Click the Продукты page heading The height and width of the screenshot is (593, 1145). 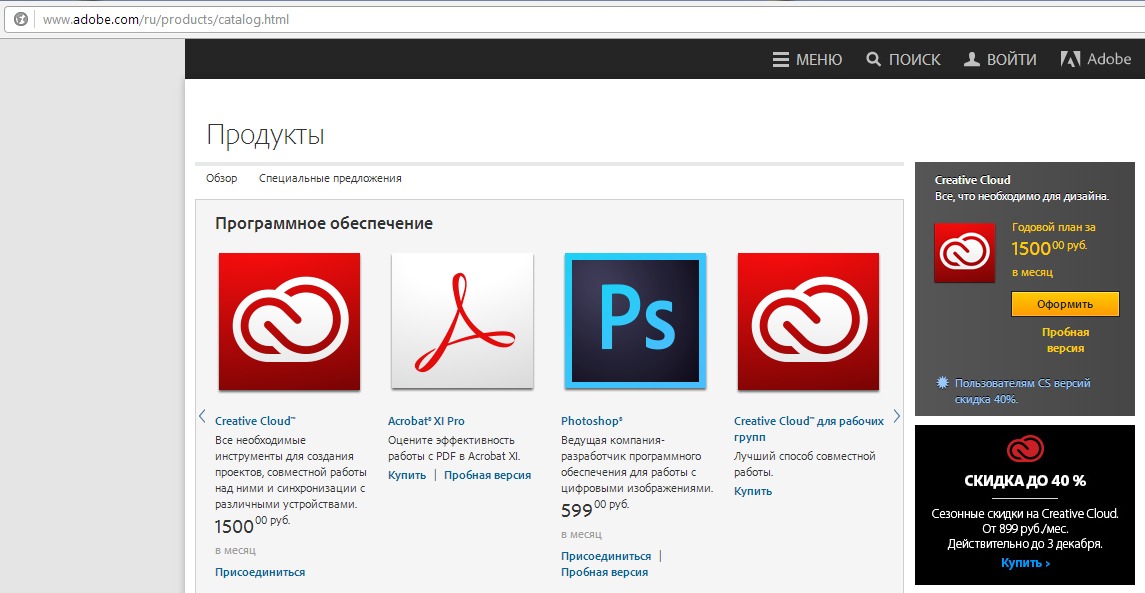tap(266, 135)
